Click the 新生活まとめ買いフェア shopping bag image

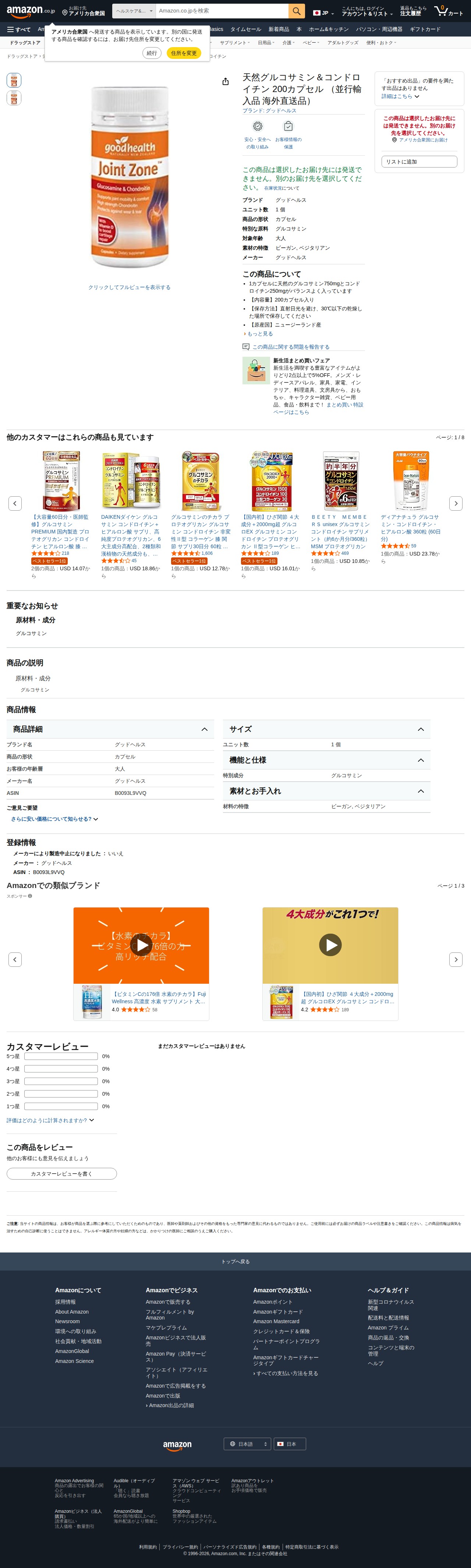[x=256, y=370]
